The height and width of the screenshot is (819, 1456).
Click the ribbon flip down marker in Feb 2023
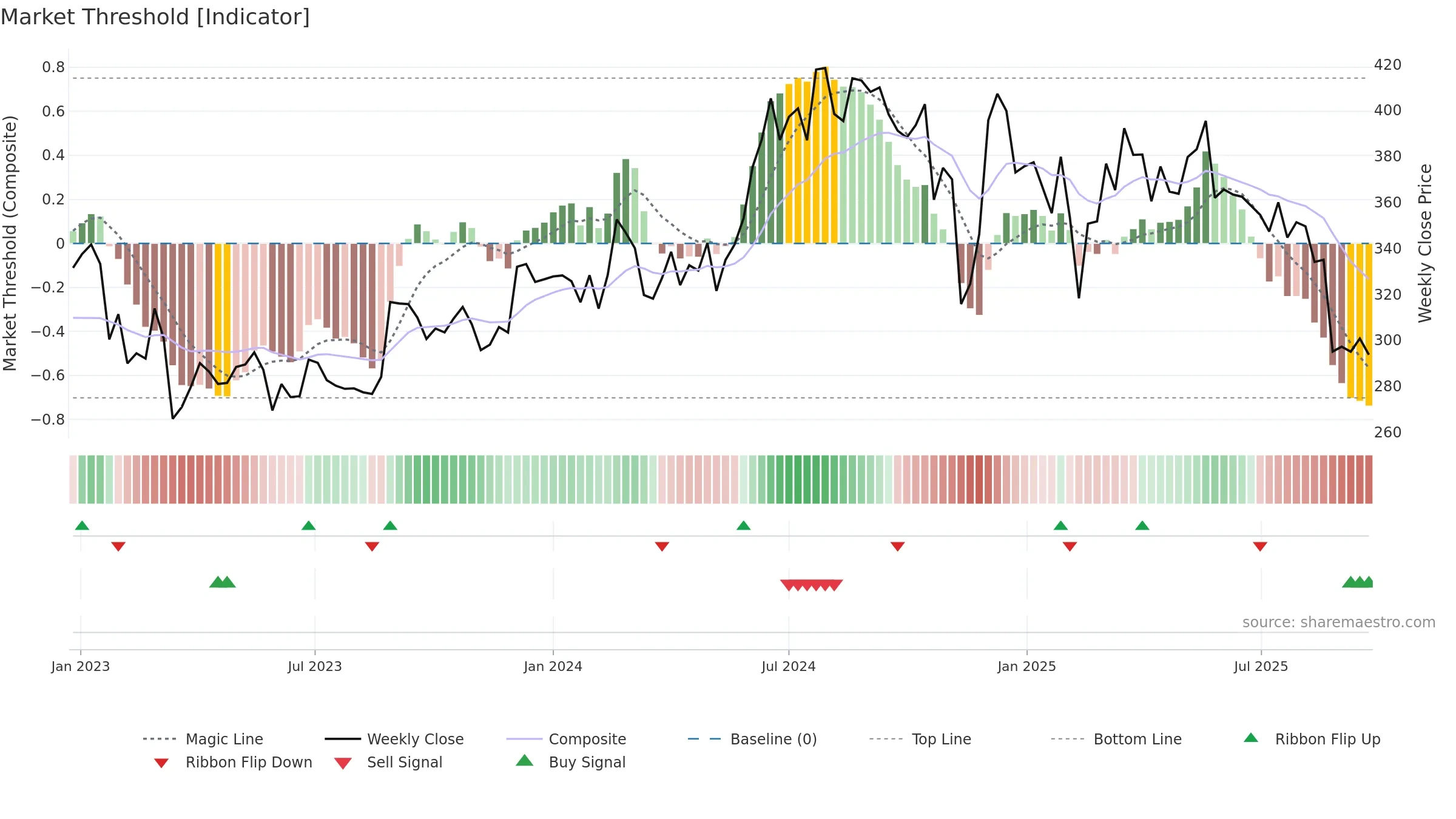tap(118, 547)
